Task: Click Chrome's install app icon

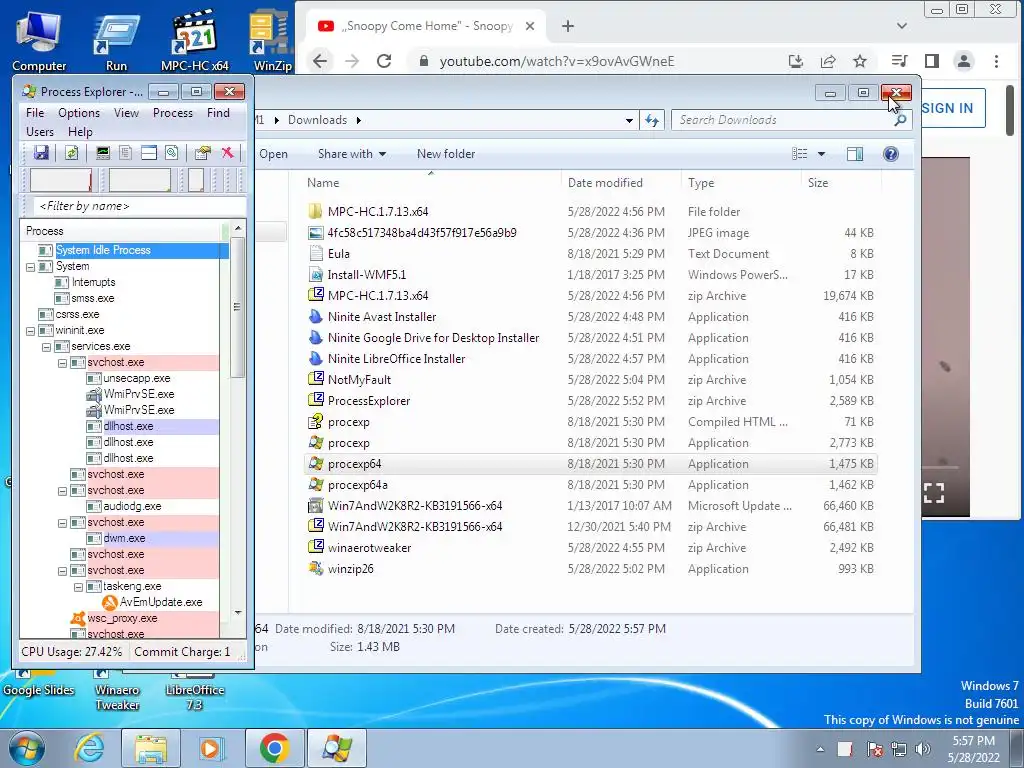Action: point(795,61)
